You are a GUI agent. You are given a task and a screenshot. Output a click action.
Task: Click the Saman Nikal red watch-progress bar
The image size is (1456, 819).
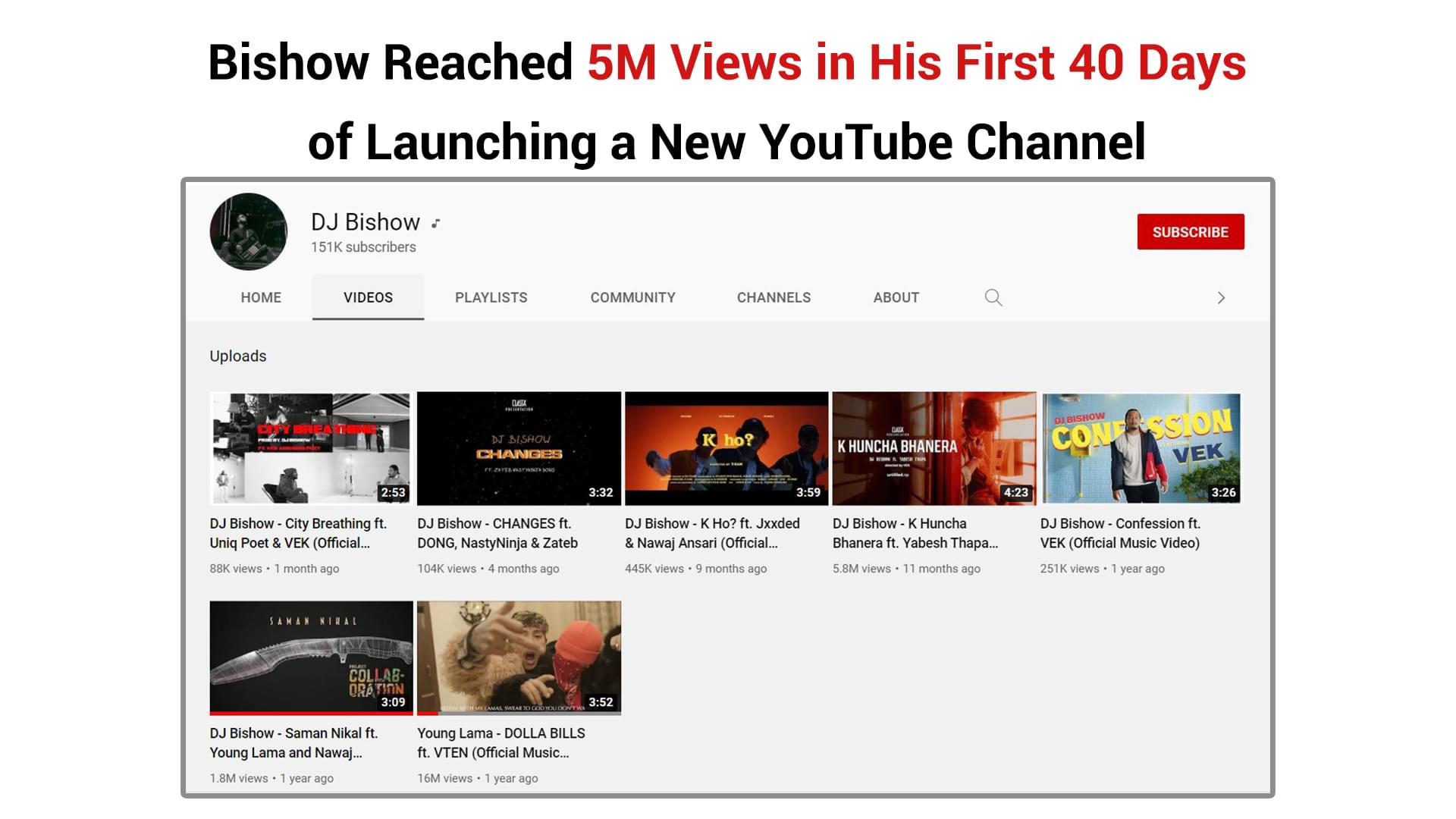click(312, 714)
